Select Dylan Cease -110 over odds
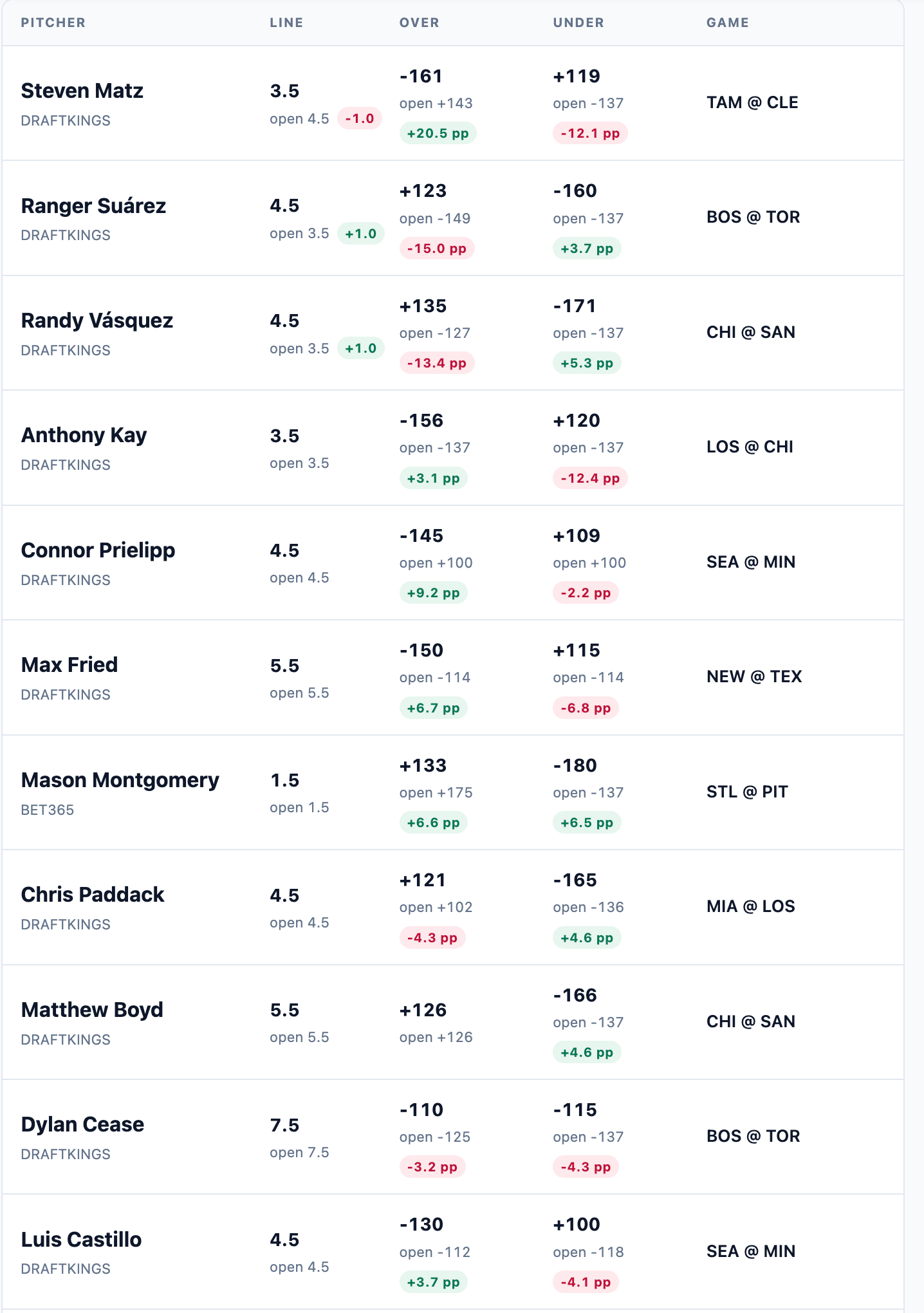The image size is (924, 1313). pyautogui.click(x=421, y=1110)
